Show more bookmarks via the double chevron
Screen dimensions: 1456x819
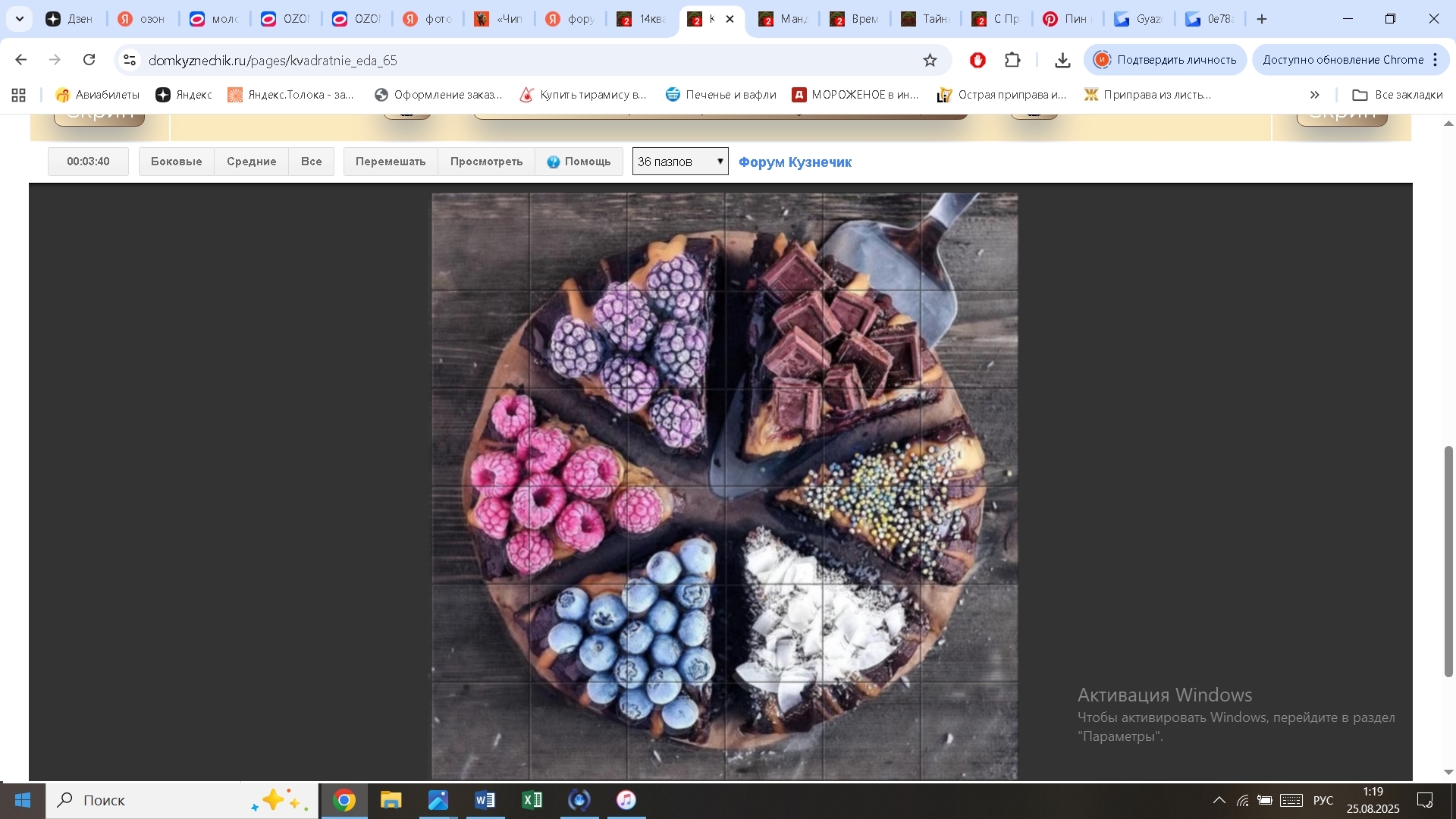tap(1315, 95)
